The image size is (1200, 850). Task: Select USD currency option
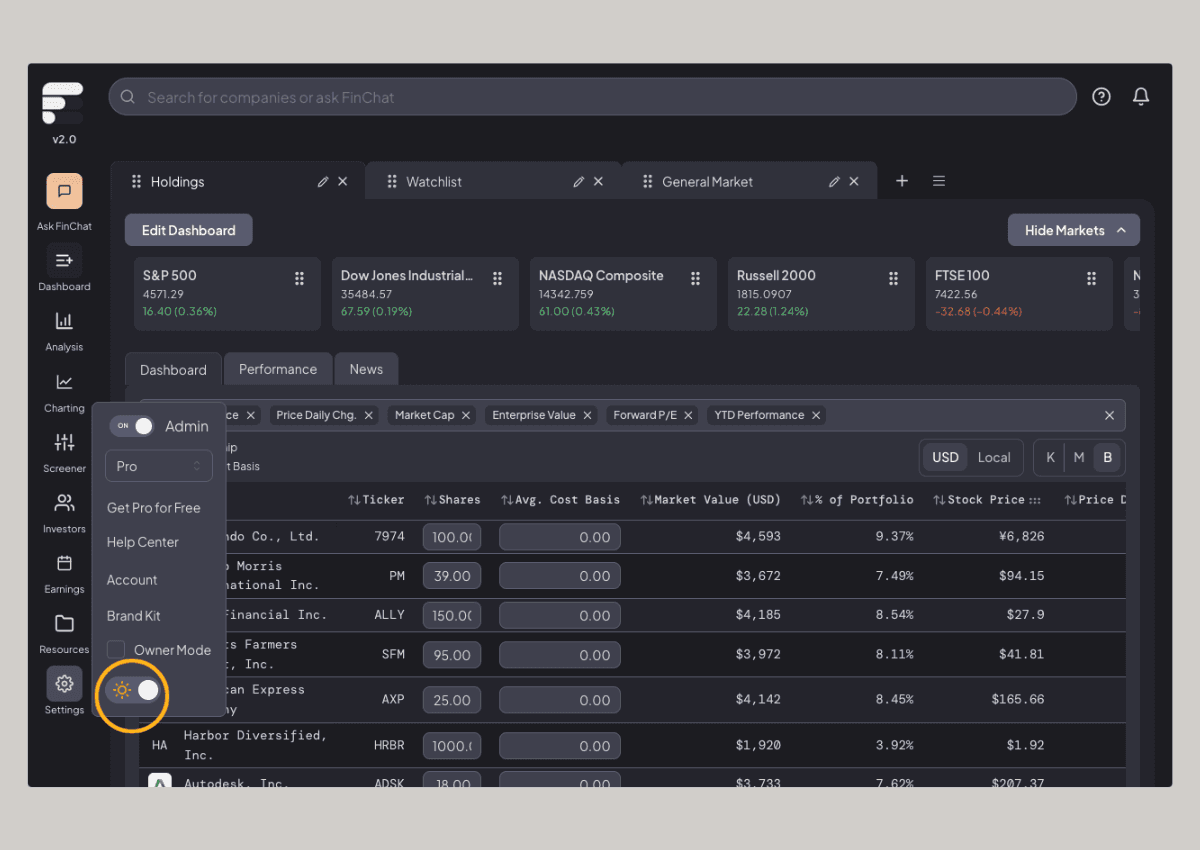point(945,458)
